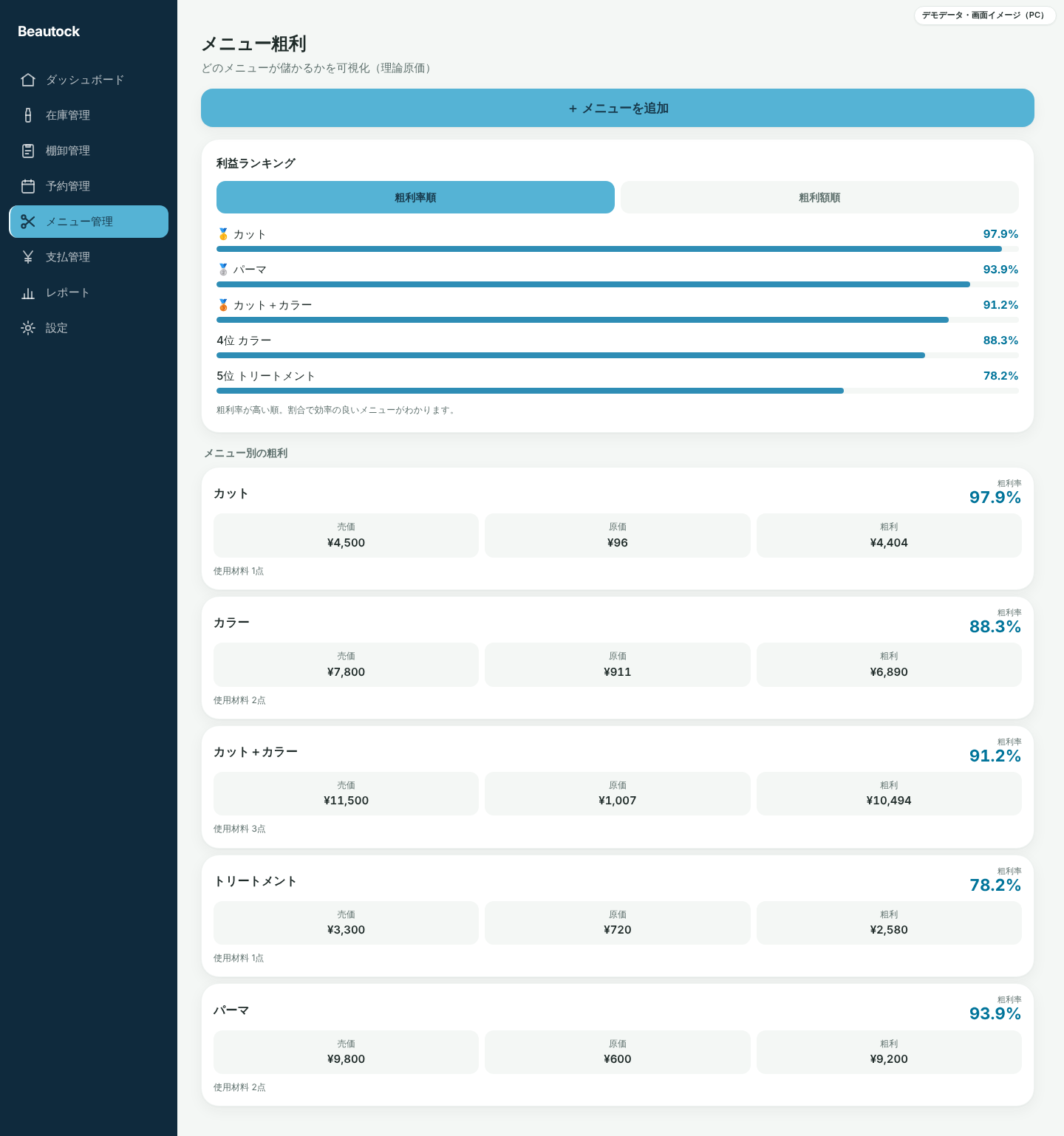This screenshot has height=1136, width=1064.
Task: Click the 原価 ¥720 cell
Action: tap(618, 923)
